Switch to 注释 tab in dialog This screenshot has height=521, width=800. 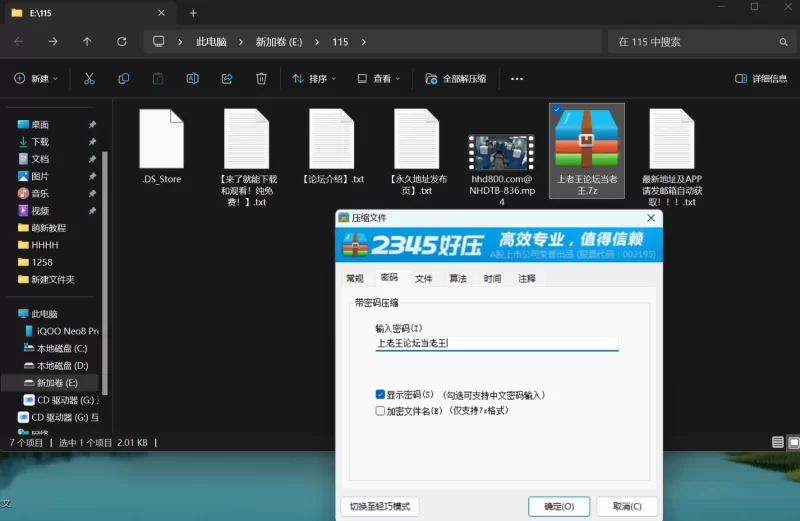click(527, 279)
